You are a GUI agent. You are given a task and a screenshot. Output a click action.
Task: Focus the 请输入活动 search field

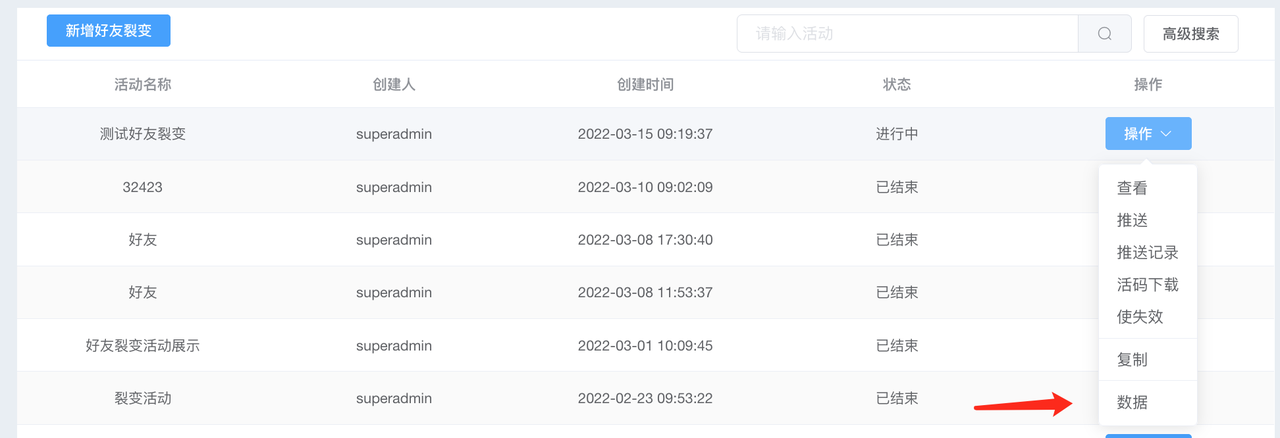pos(907,33)
